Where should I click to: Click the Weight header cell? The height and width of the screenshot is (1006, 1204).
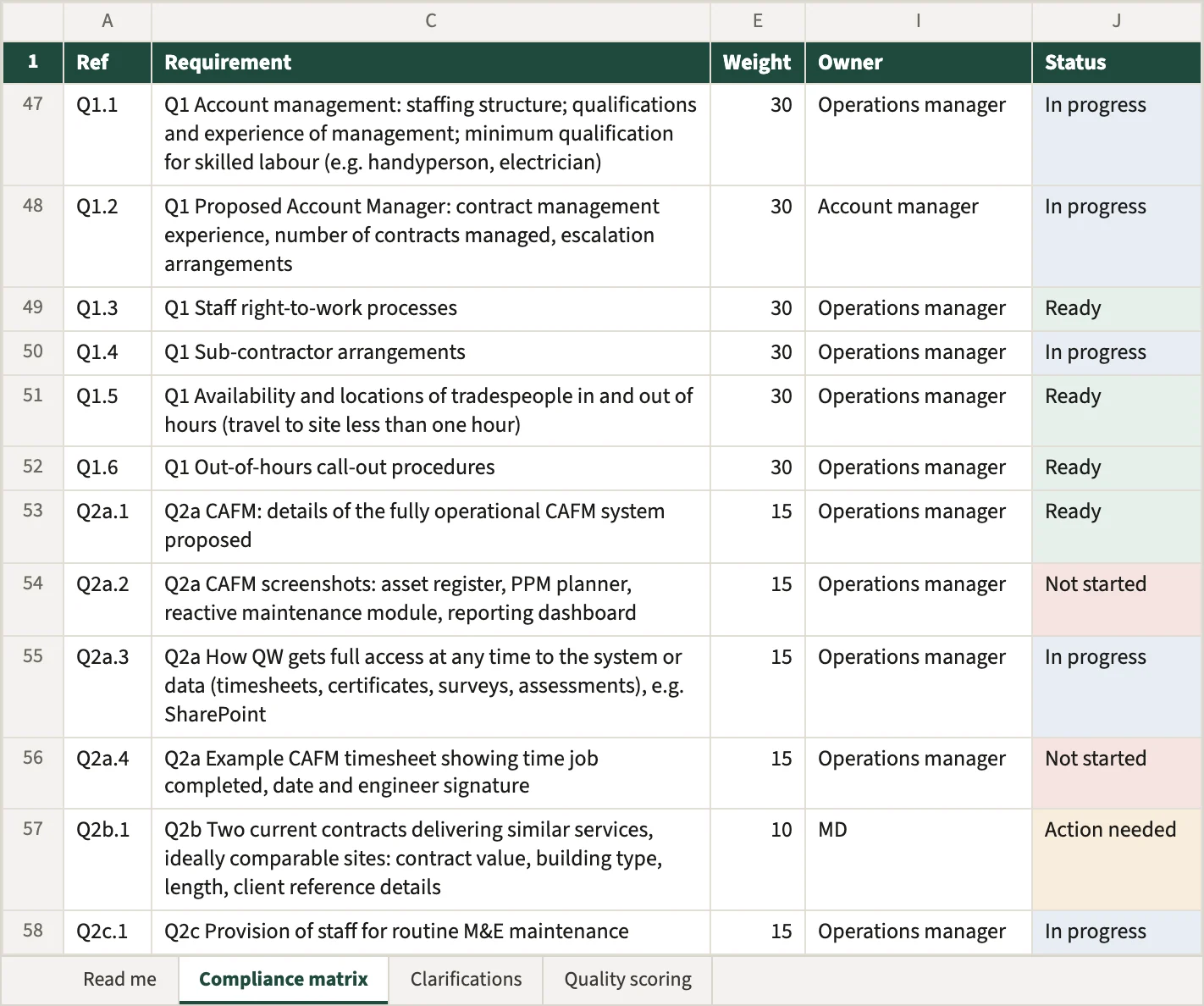click(758, 63)
